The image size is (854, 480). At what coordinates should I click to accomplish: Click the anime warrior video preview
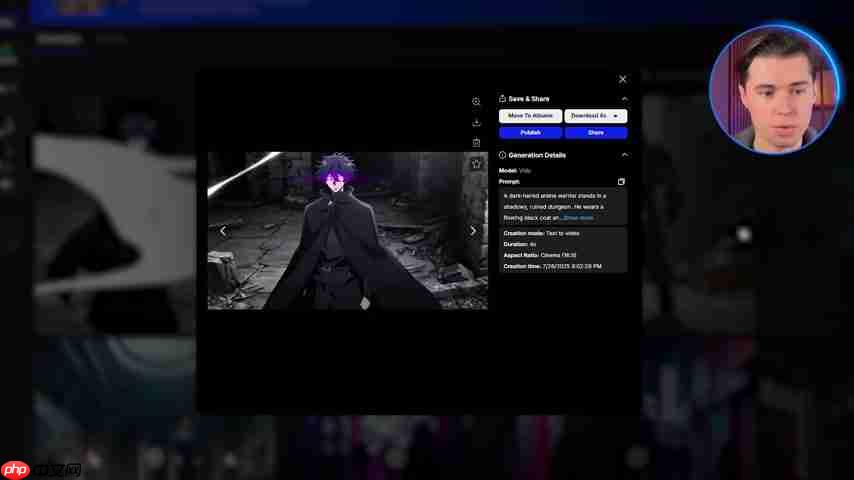tap(347, 230)
